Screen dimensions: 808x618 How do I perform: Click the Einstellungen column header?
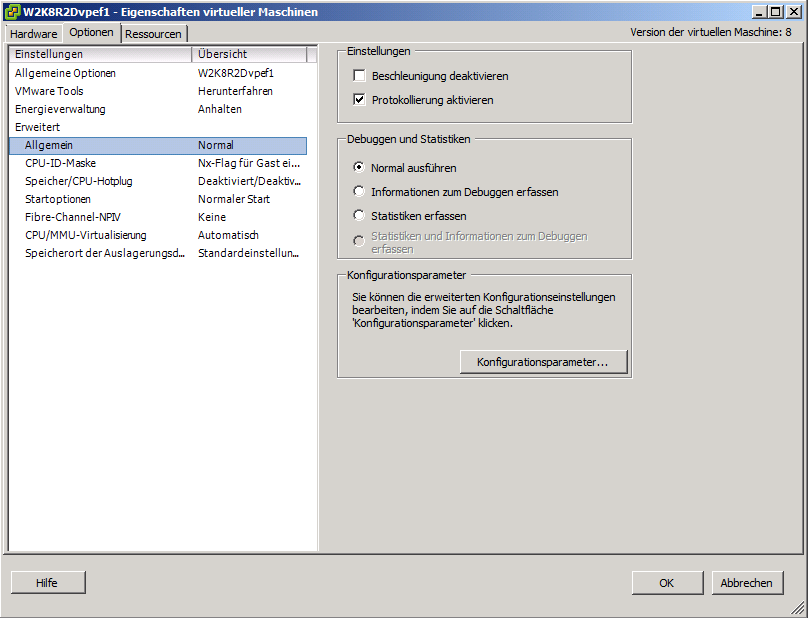pyautogui.click(x=100, y=54)
